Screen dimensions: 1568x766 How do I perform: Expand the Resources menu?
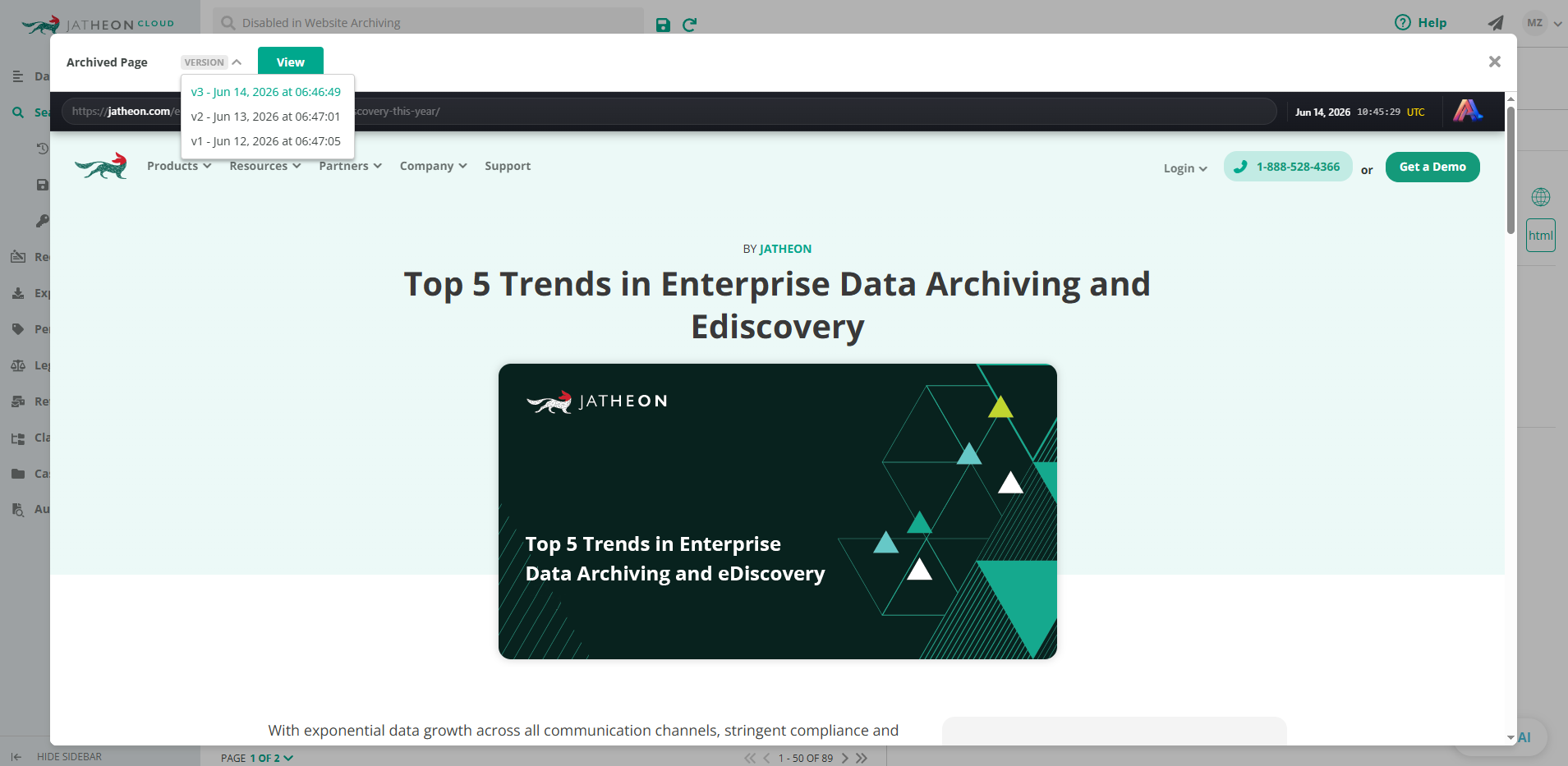click(265, 166)
